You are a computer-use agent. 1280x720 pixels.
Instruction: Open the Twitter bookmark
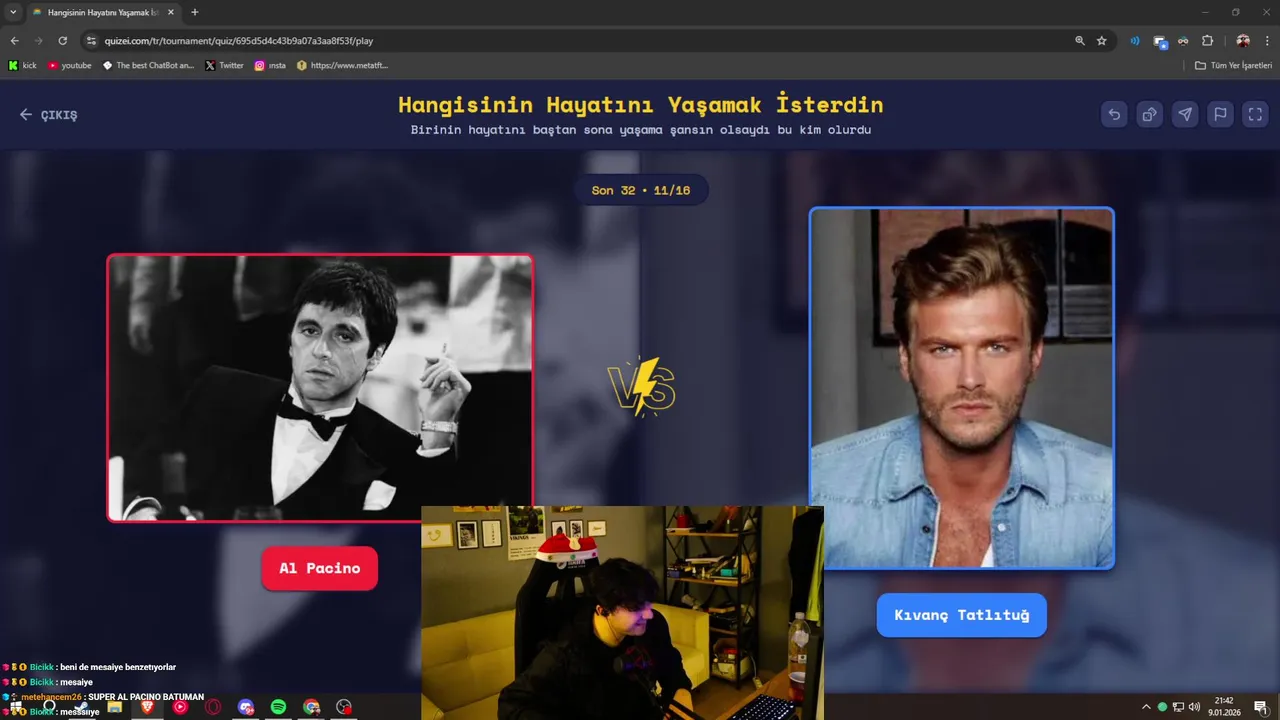[x=224, y=65]
